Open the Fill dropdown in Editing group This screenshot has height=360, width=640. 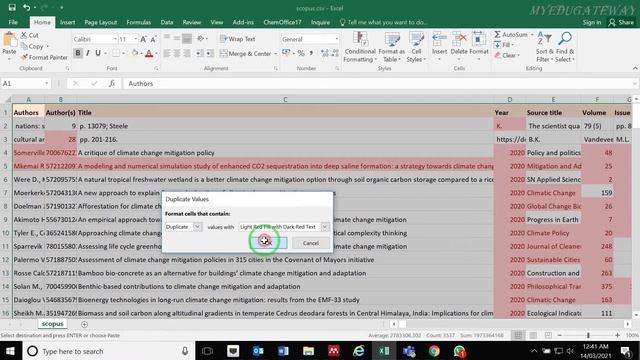(504, 45)
